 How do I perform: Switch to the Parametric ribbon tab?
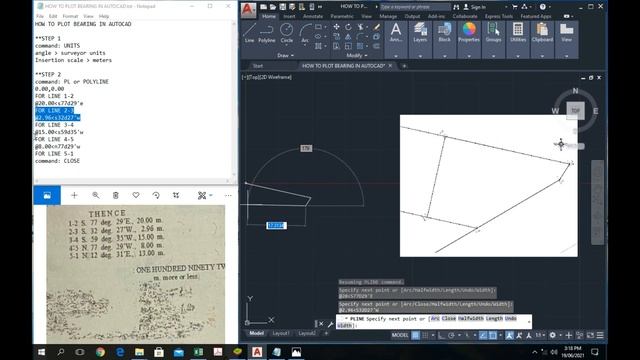click(x=342, y=16)
